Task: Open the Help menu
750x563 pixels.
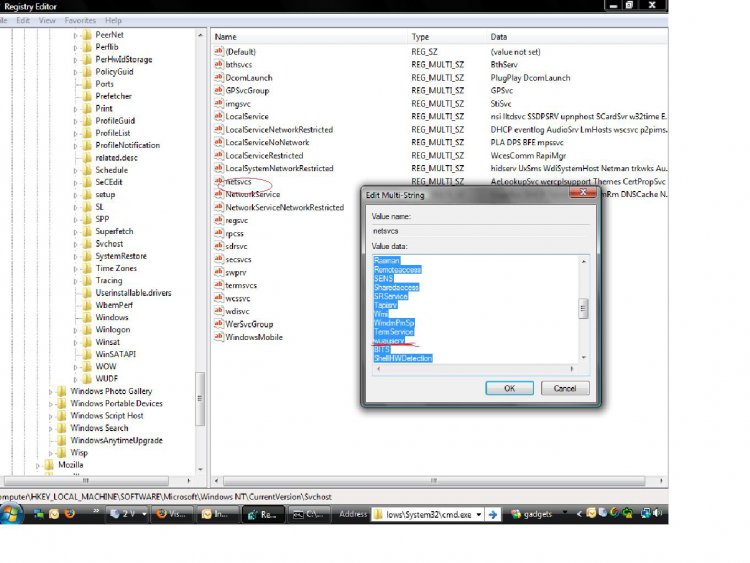Action: pyautogui.click(x=113, y=21)
